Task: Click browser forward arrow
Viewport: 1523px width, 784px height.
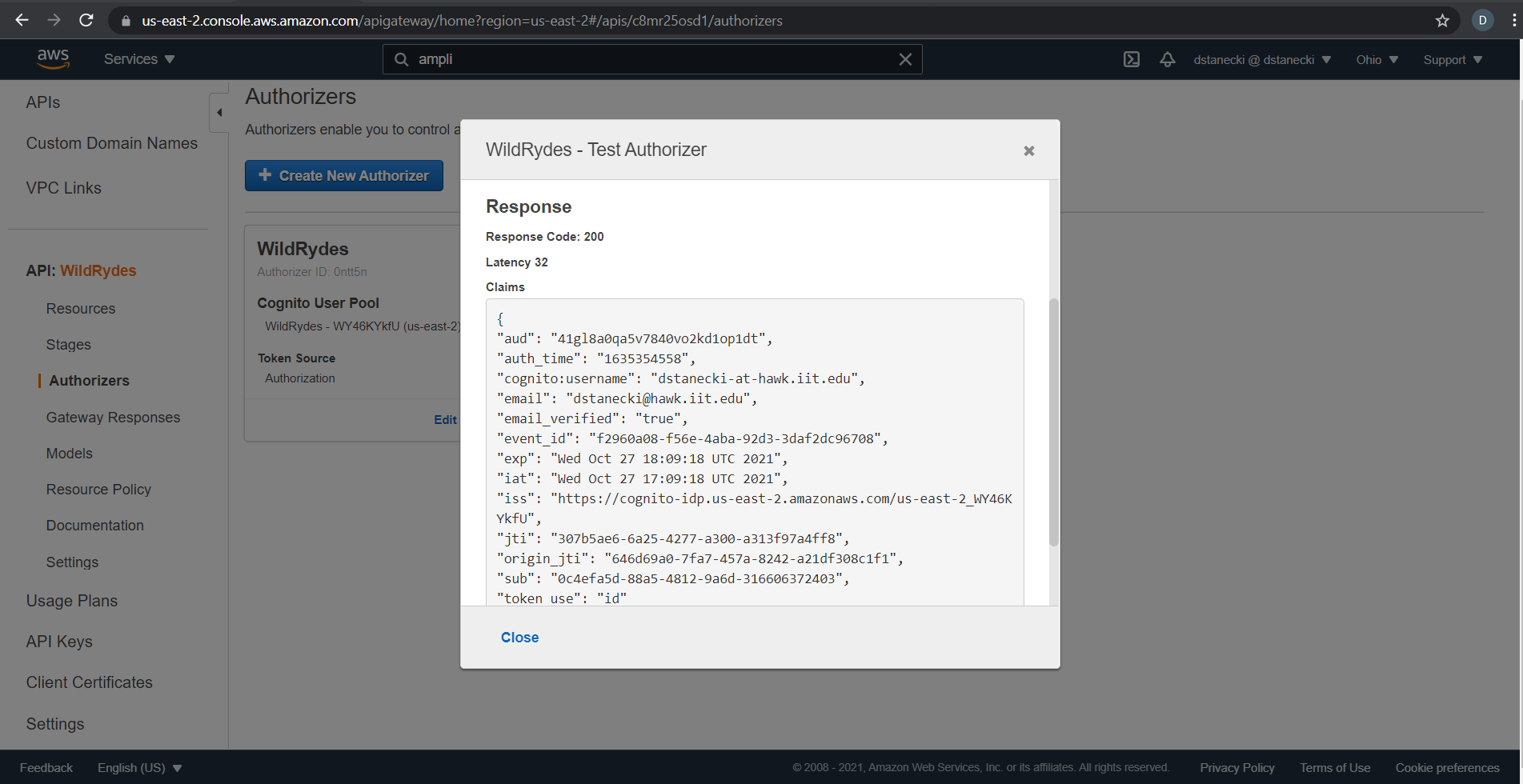Action: coord(54,20)
